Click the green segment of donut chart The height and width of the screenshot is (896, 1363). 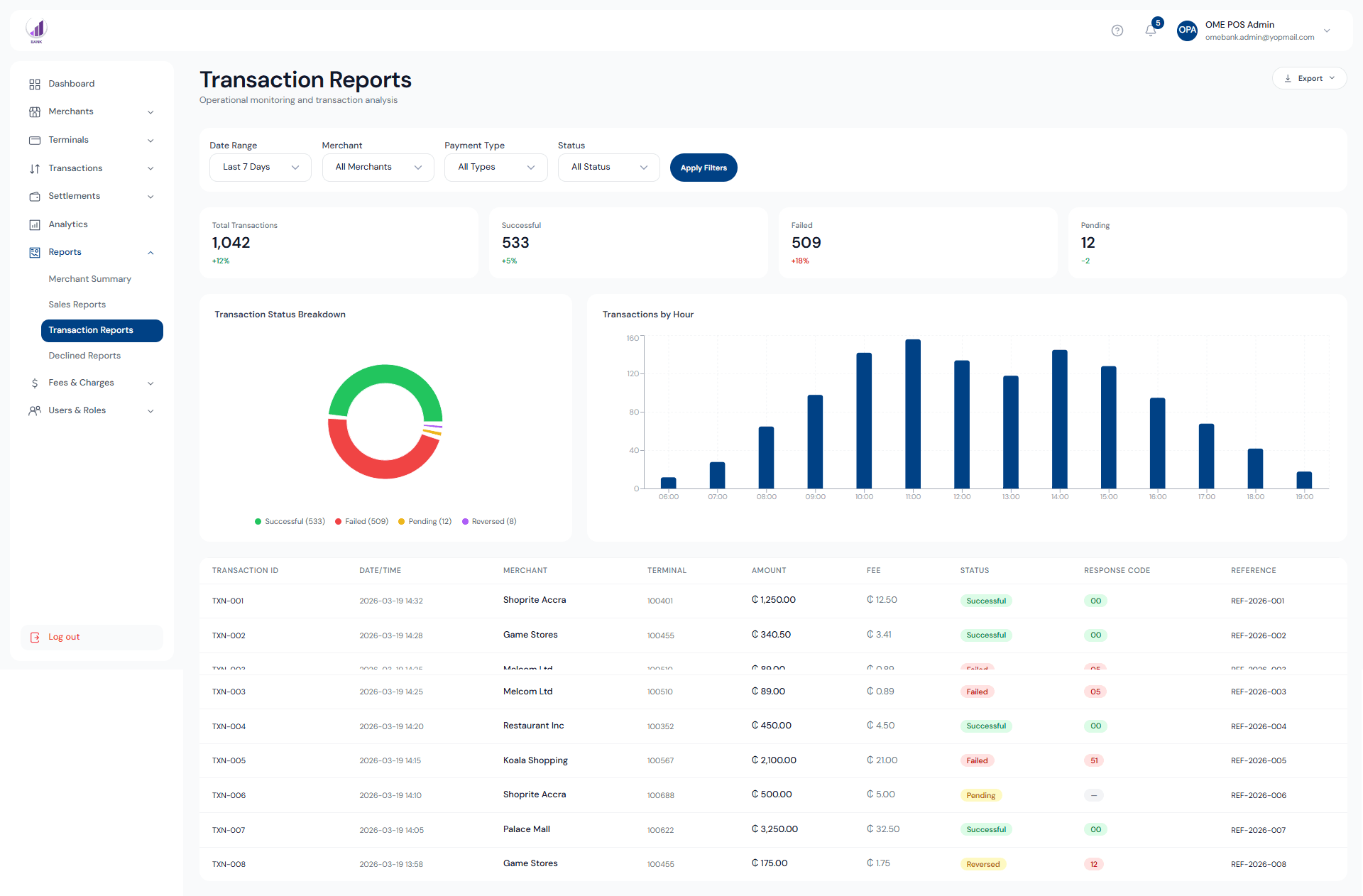(385, 375)
